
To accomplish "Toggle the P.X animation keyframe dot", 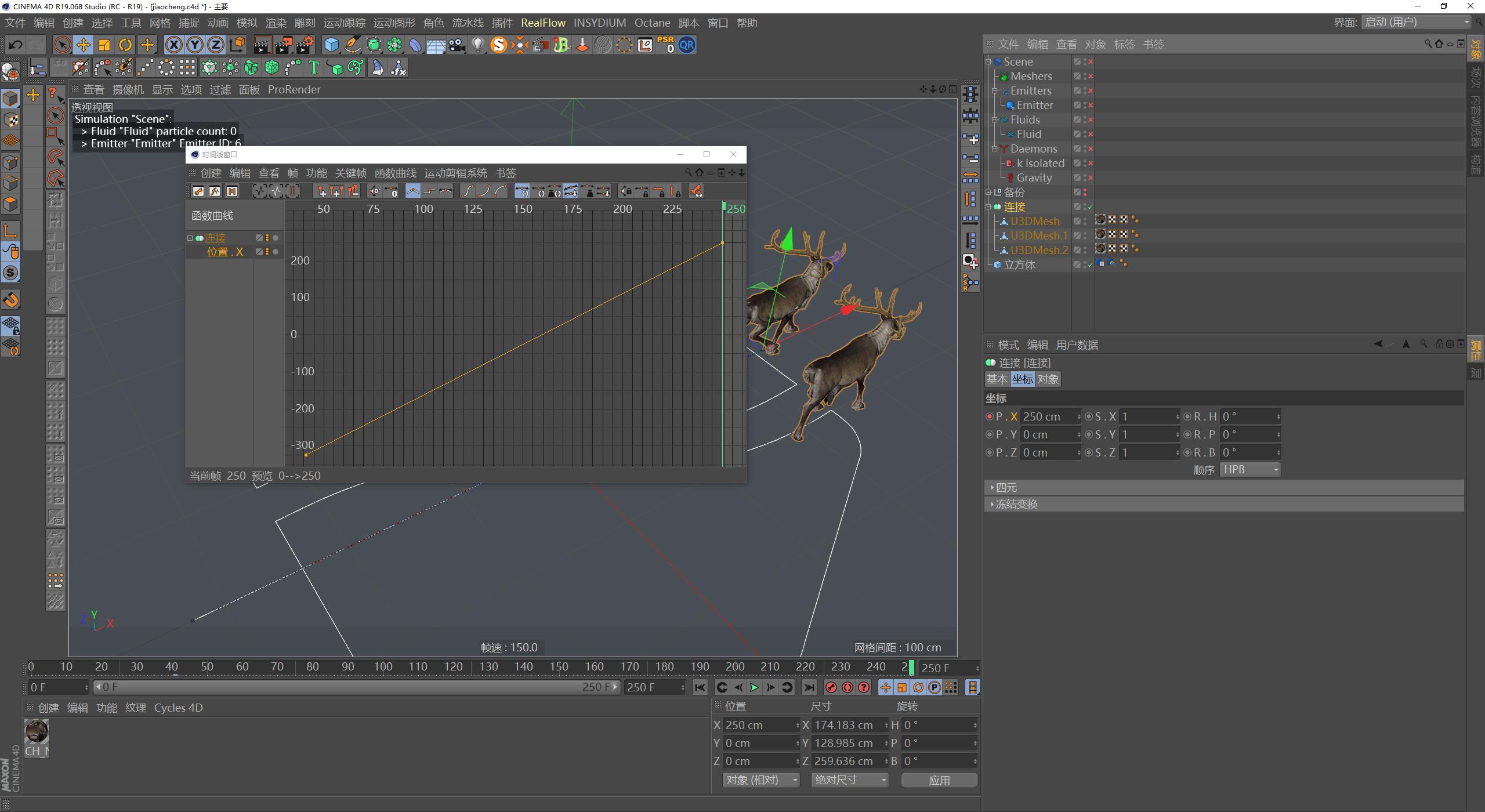I will pyautogui.click(x=990, y=416).
